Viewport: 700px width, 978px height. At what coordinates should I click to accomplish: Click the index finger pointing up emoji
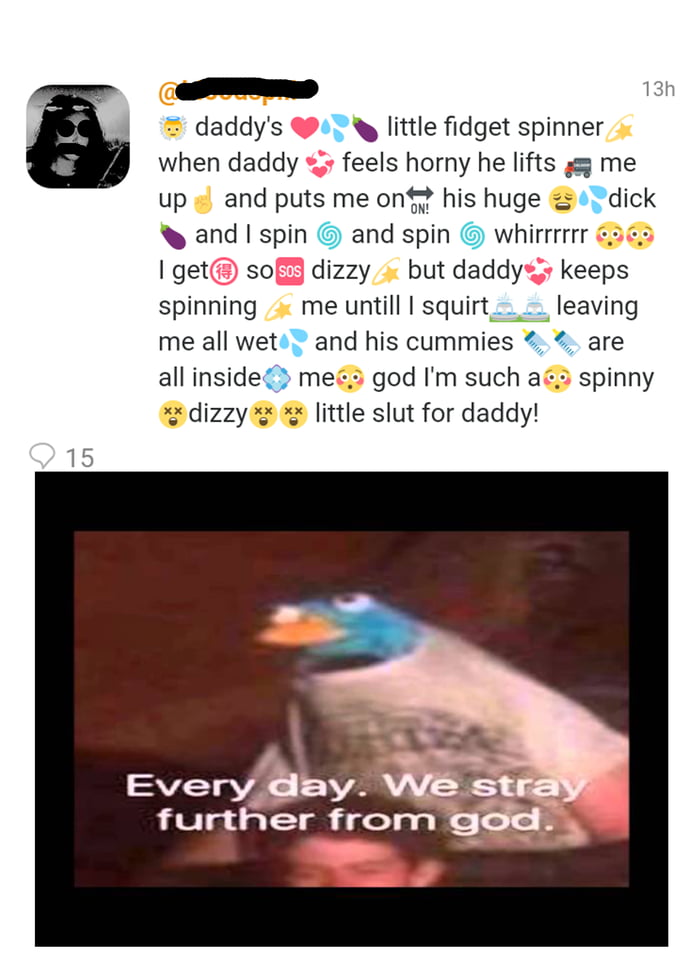[203, 200]
